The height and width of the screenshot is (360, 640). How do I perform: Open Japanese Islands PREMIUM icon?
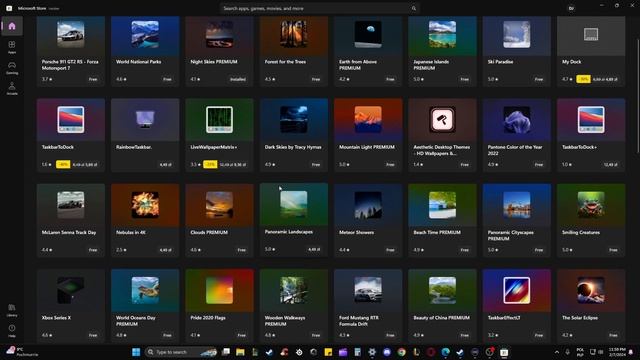coord(442,34)
